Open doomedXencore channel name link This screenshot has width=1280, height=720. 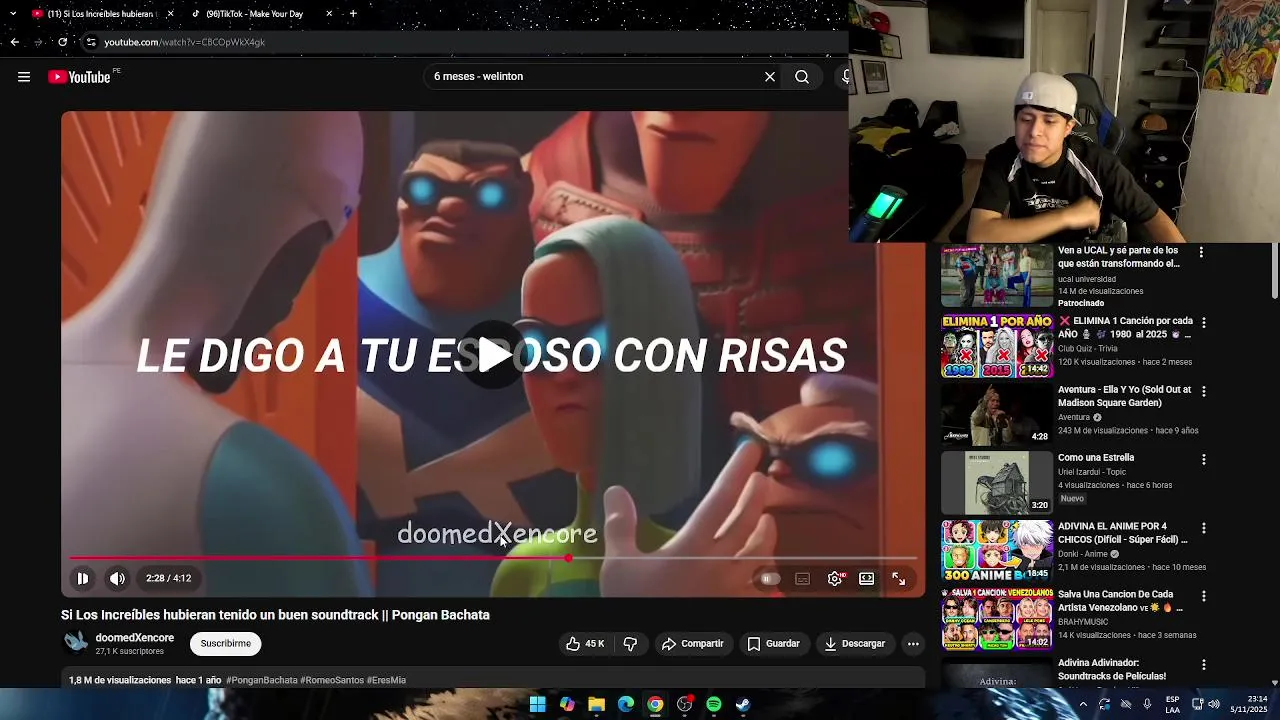(135, 638)
